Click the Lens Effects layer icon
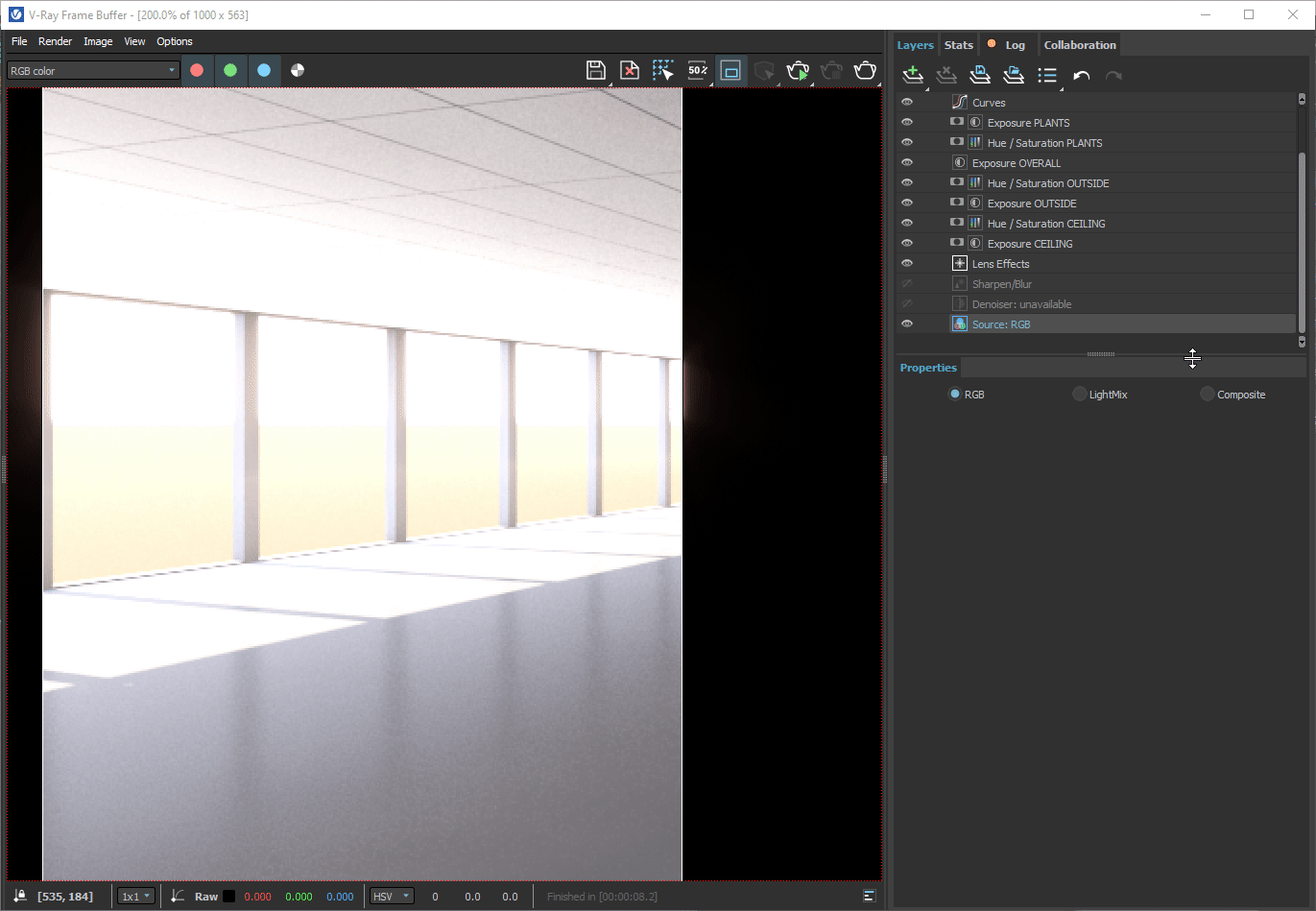 (959, 263)
